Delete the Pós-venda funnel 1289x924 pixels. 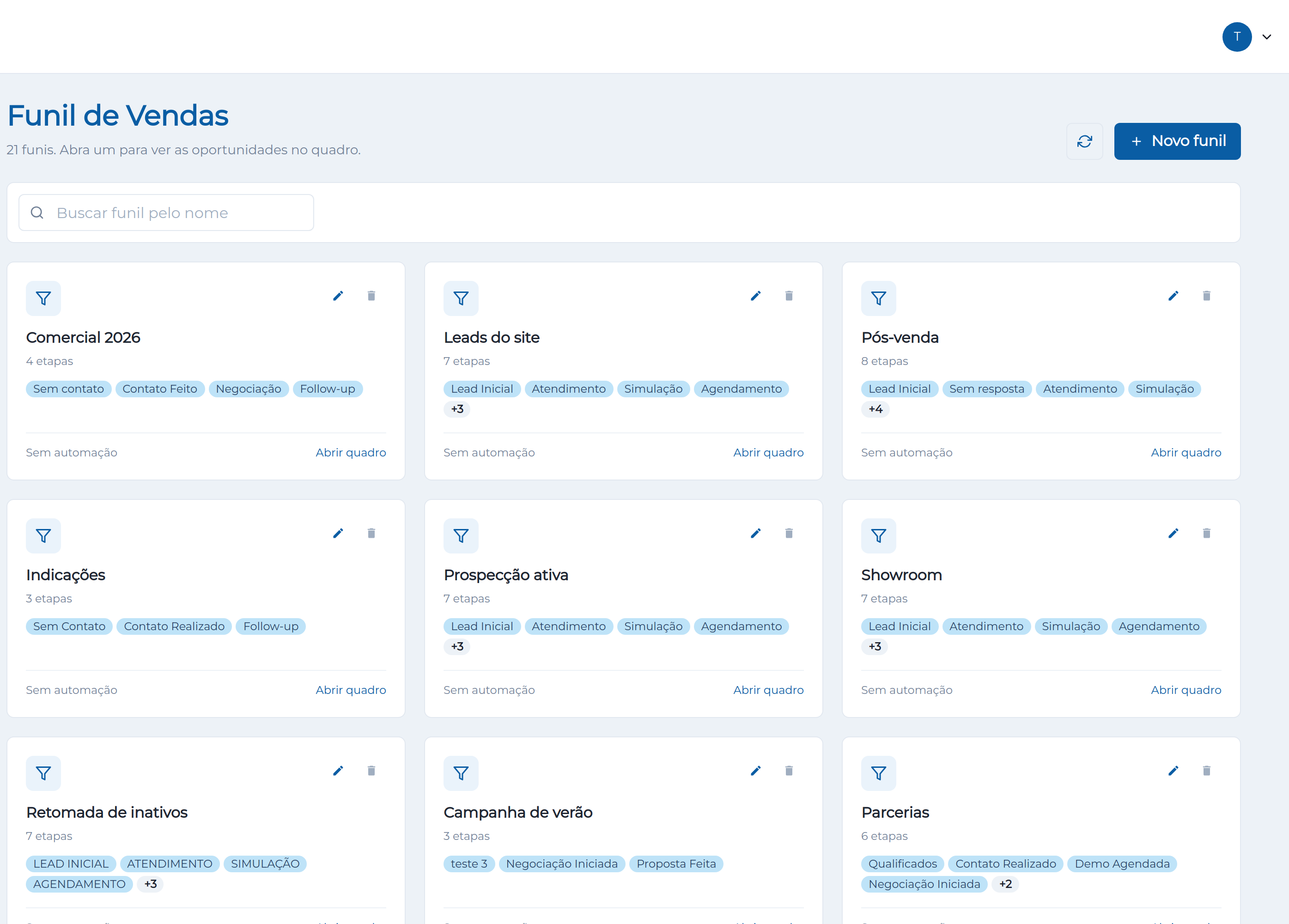(x=1207, y=296)
